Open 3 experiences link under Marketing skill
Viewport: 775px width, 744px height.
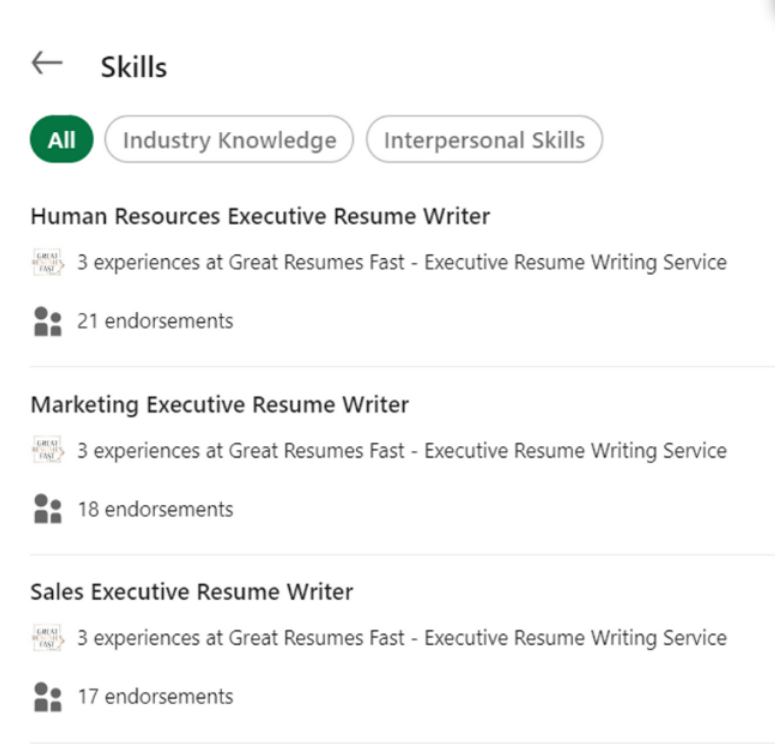pos(402,450)
